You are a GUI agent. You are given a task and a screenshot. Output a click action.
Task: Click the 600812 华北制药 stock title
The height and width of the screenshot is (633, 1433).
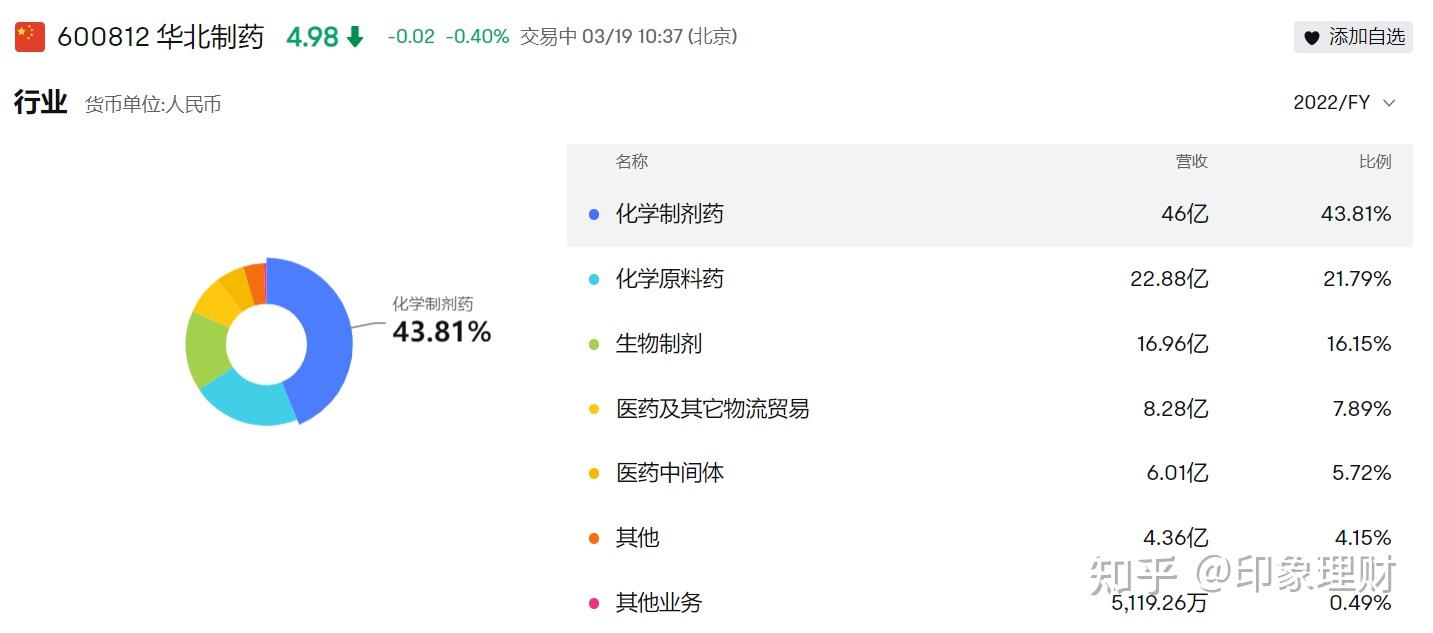click(x=160, y=38)
